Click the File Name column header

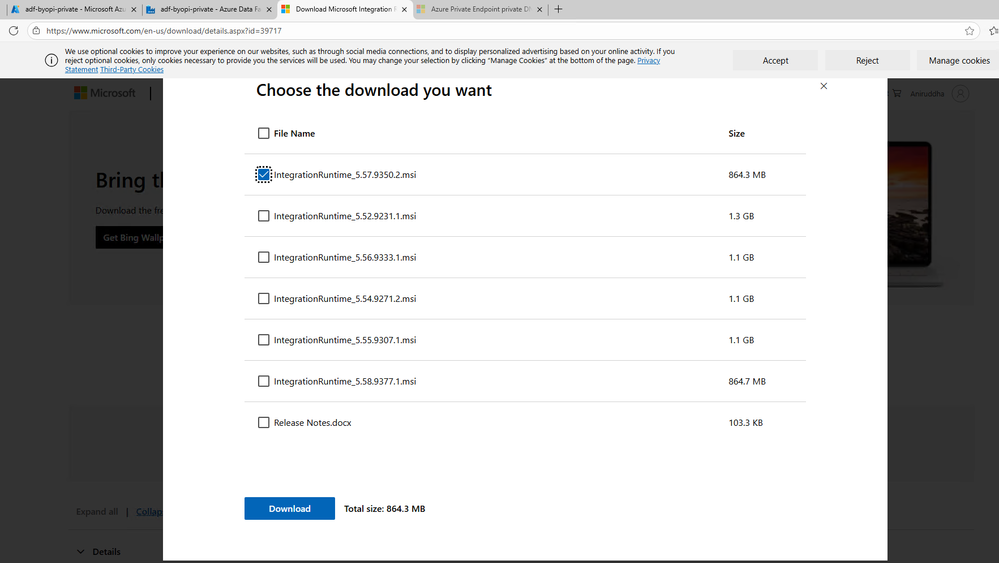pyautogui.click(x=294, y=133)
